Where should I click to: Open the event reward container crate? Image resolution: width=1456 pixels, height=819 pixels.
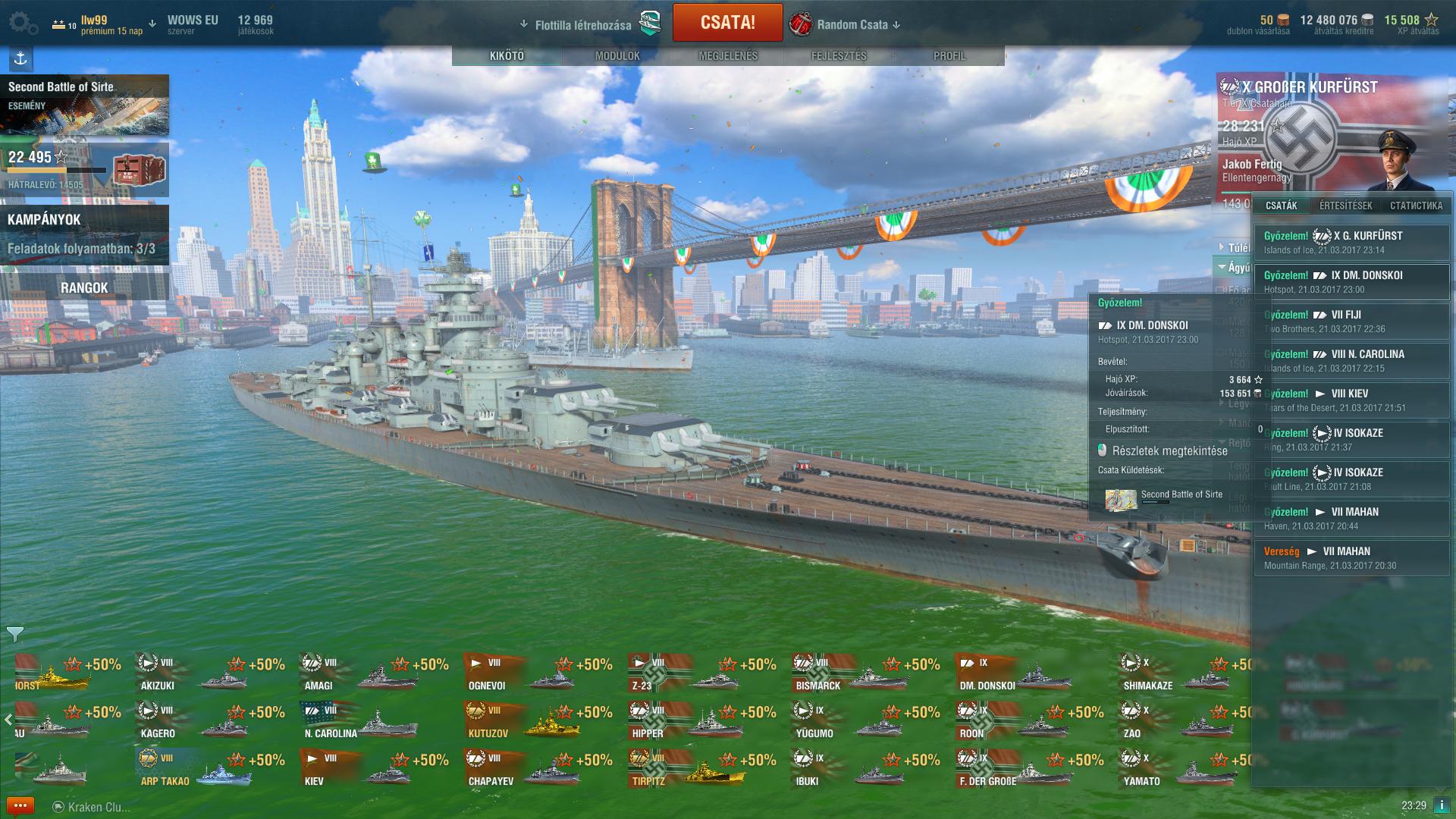point(140,170)
